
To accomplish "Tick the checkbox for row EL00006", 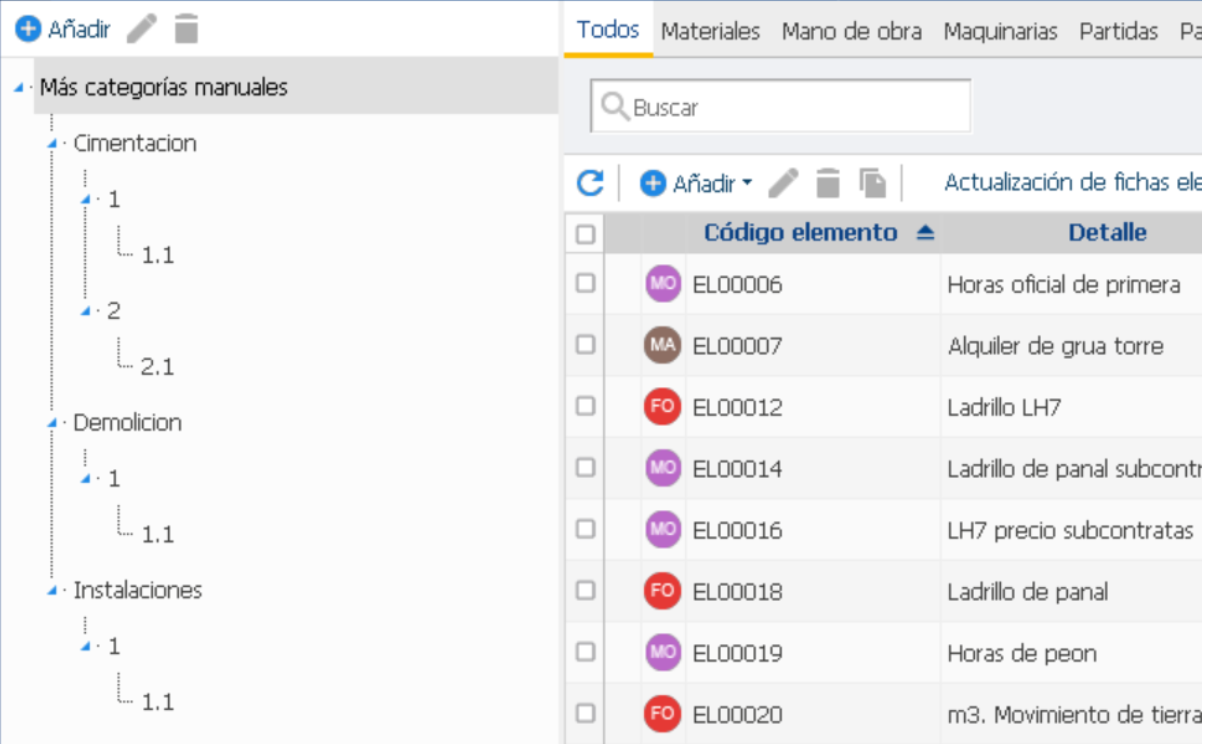I will coord(586,284).
